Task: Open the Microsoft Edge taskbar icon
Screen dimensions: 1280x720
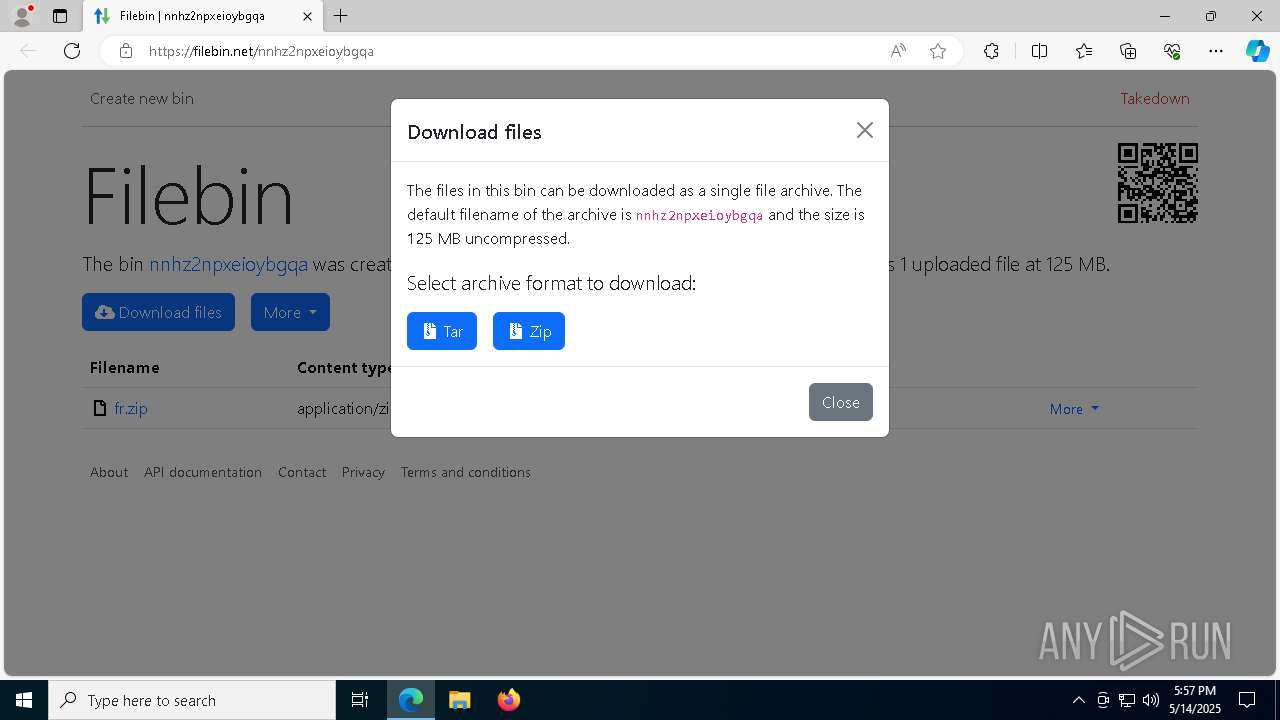Action: point(411,700)
